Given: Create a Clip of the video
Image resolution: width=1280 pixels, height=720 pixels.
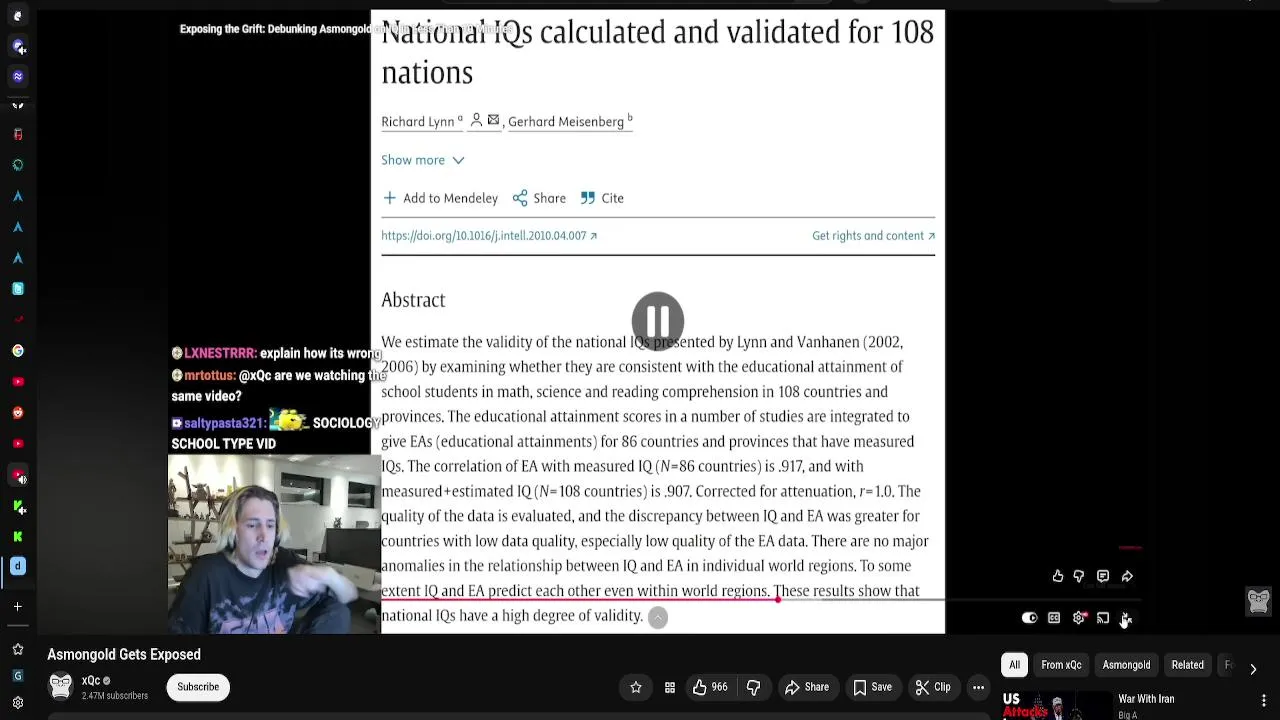Looking at the screenshot, I should 933,687.
